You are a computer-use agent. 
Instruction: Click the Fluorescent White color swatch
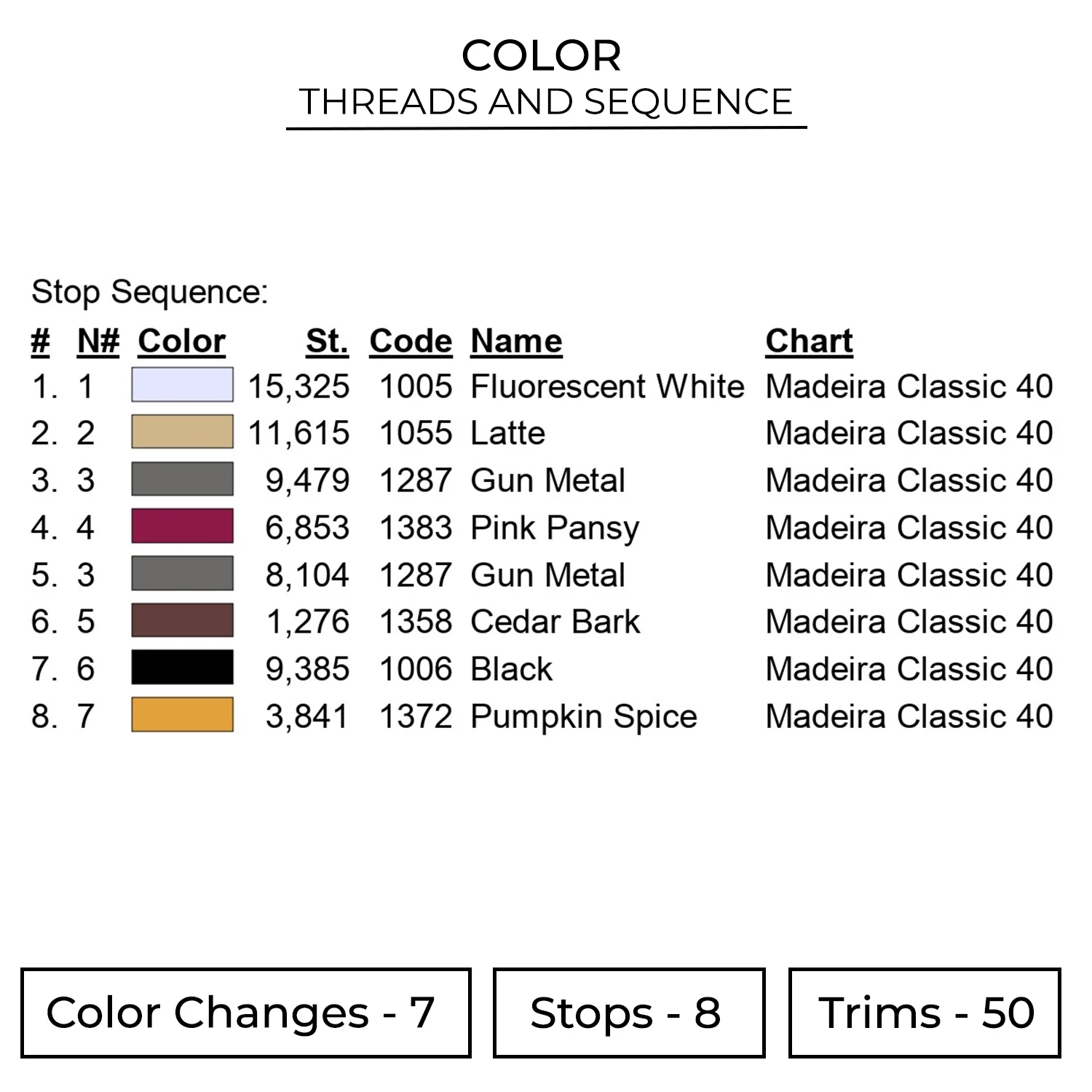[x=182, y=385]
